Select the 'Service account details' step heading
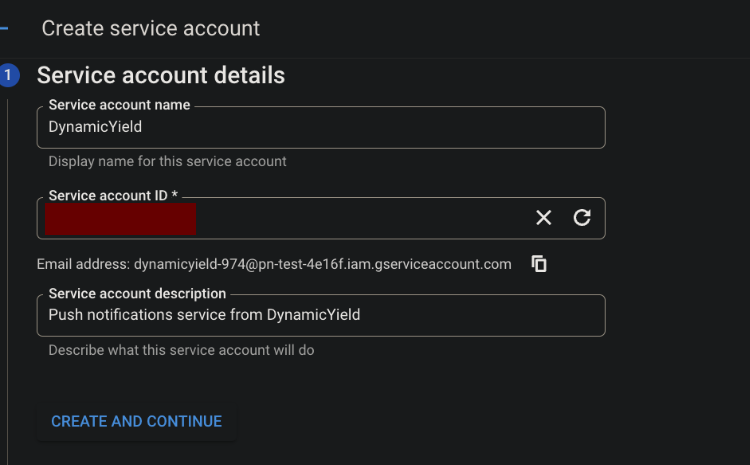This screenshot has width=750, height=465. (x=161, y=75)
